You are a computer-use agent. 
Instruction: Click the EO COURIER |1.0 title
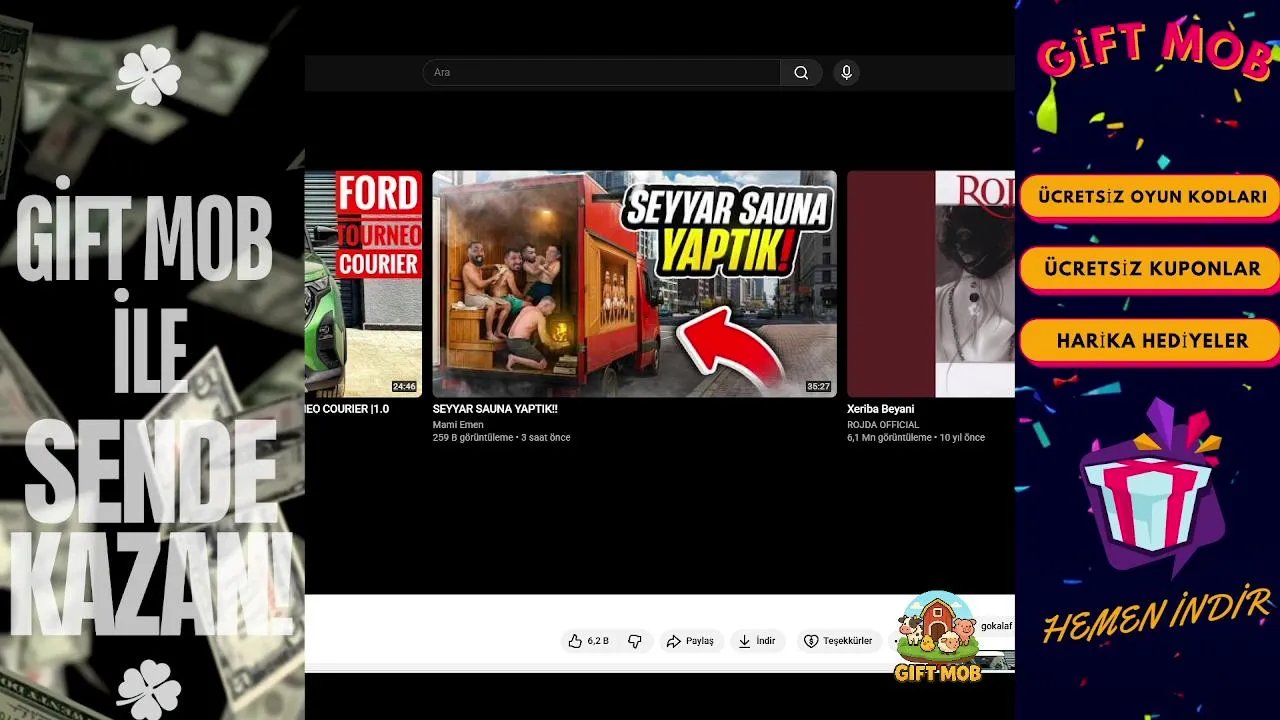[x=347, y=409]
